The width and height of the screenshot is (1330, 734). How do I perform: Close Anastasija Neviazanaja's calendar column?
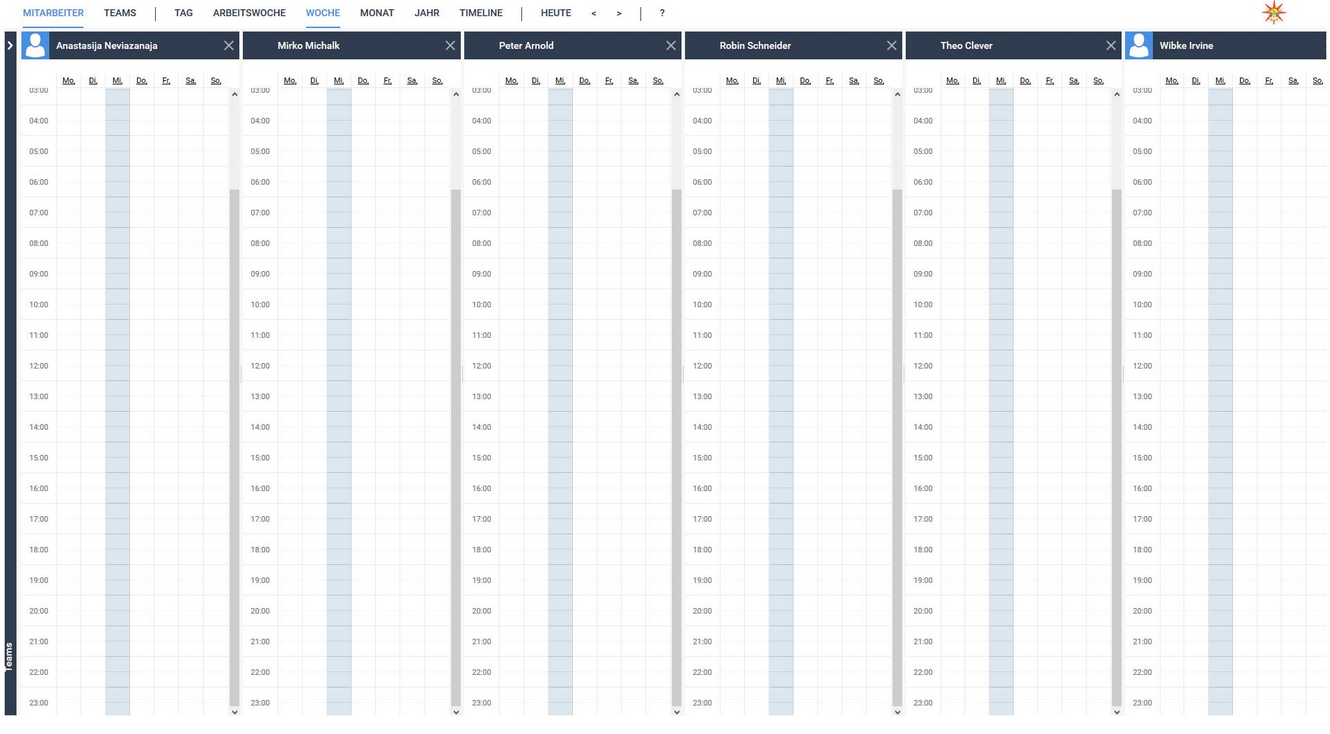pyautogui.click(x=229, y=46)
